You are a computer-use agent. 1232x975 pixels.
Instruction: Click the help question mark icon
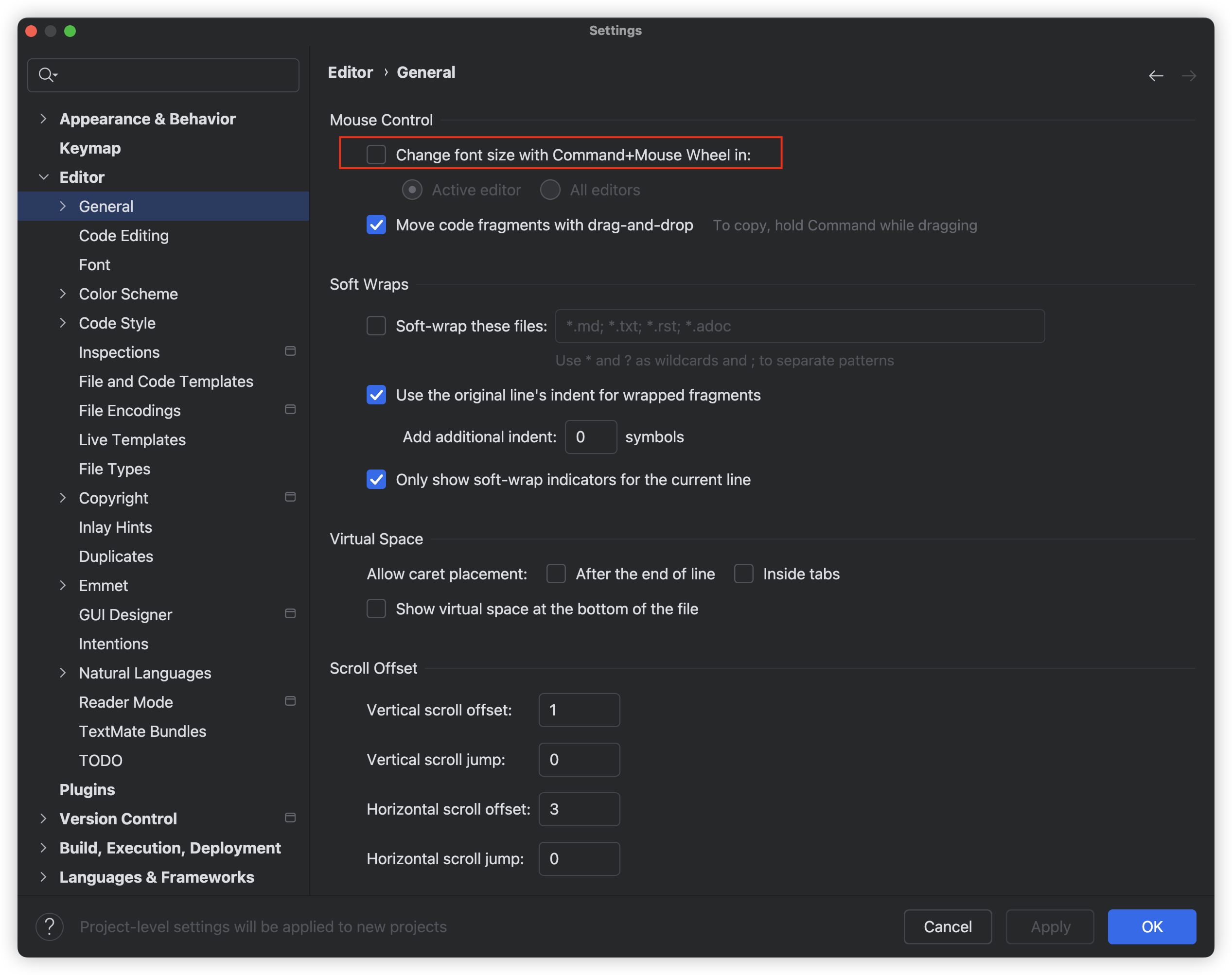coord(50,926)
